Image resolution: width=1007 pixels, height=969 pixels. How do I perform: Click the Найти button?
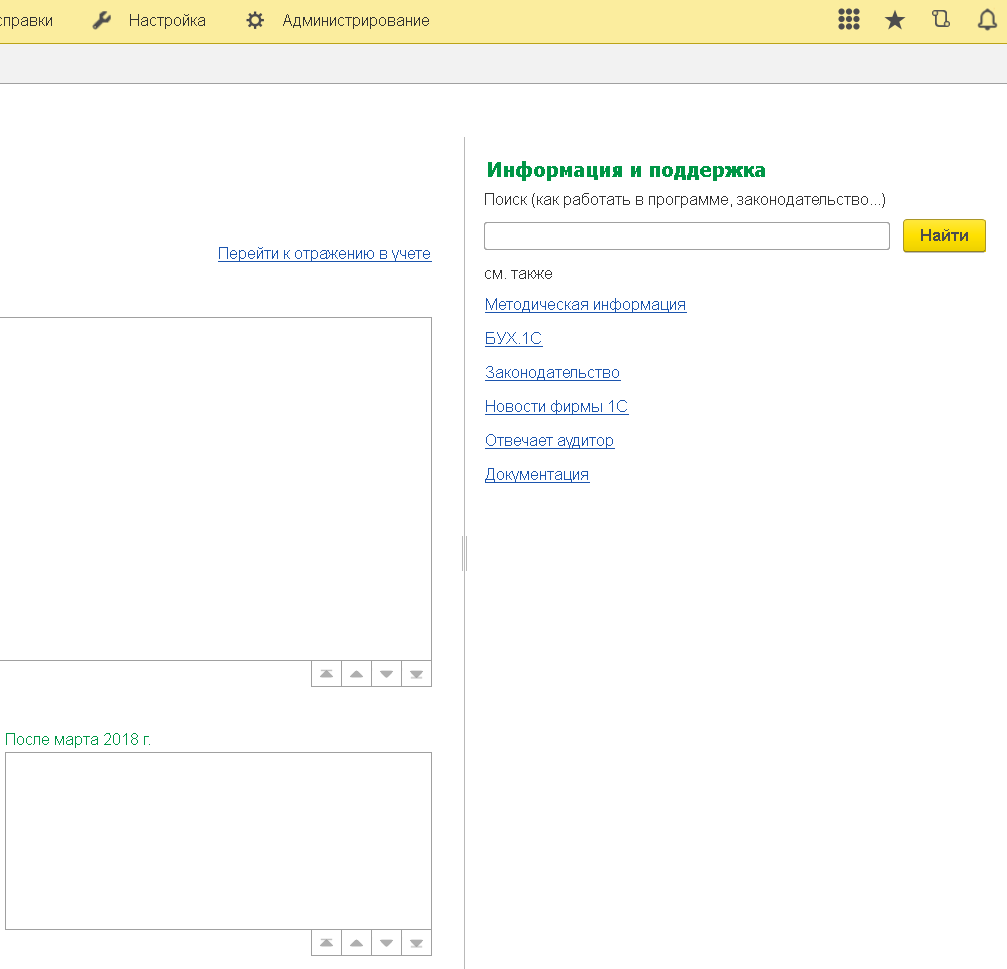click(x=944, y=236)
